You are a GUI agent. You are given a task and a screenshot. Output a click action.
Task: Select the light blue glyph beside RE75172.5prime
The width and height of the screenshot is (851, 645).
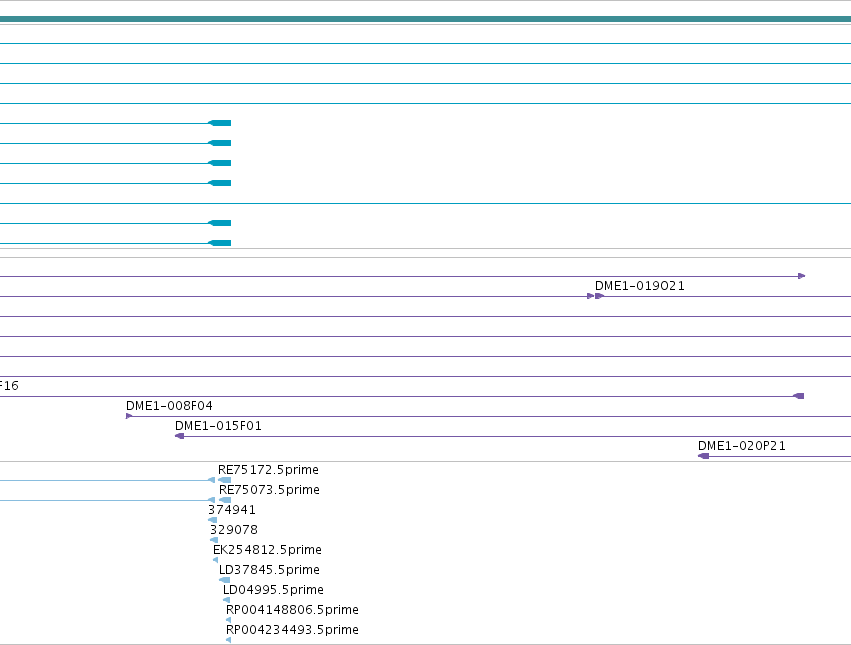224,480
